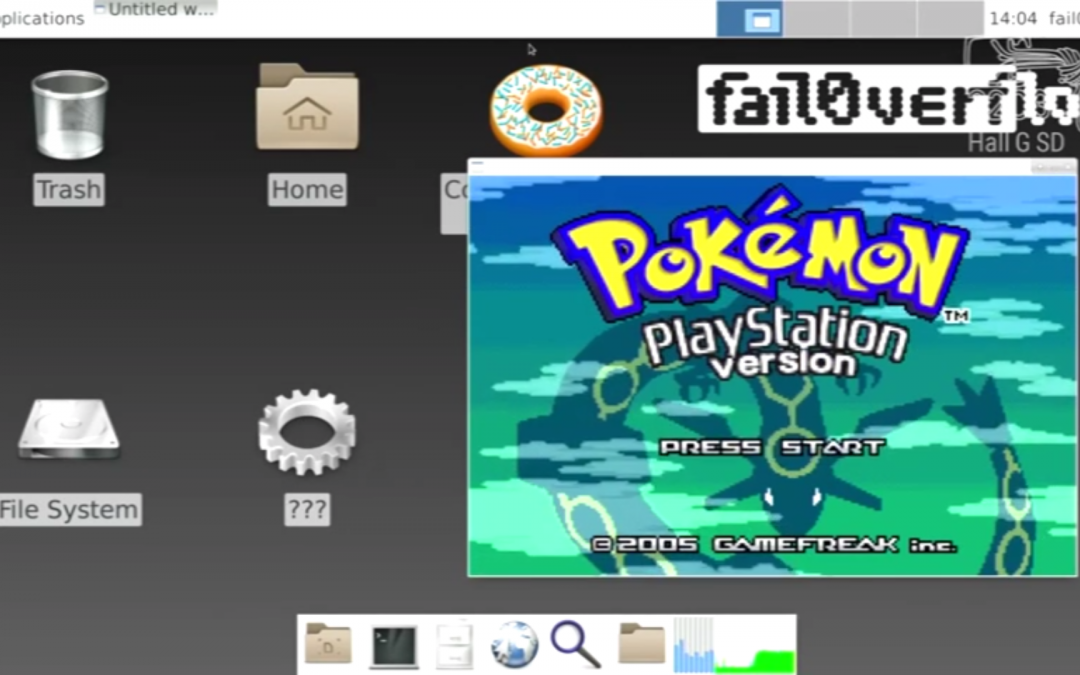Click PRESS START in the Pokémon window

(772, 447)
